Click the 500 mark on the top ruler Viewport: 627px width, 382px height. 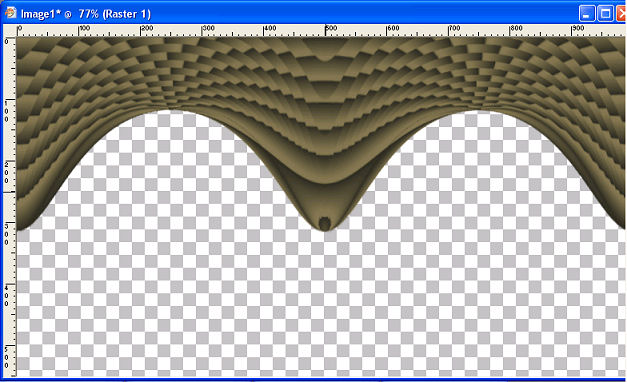(331, 28)
